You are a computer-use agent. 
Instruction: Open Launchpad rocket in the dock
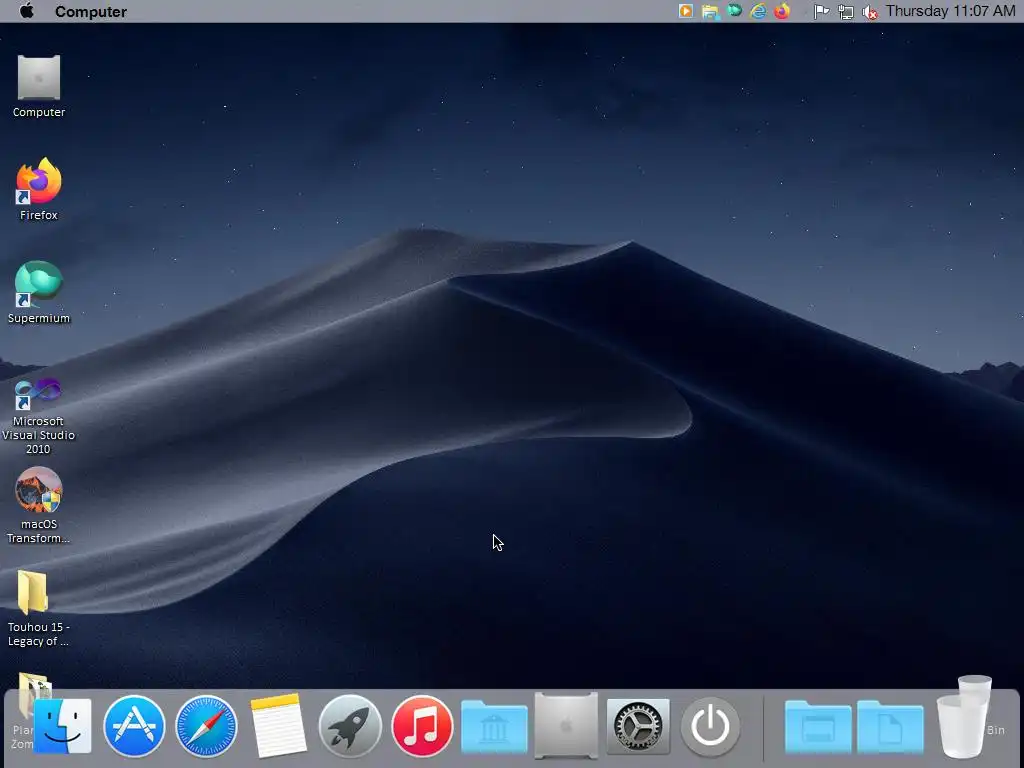(x=350, y=726)
